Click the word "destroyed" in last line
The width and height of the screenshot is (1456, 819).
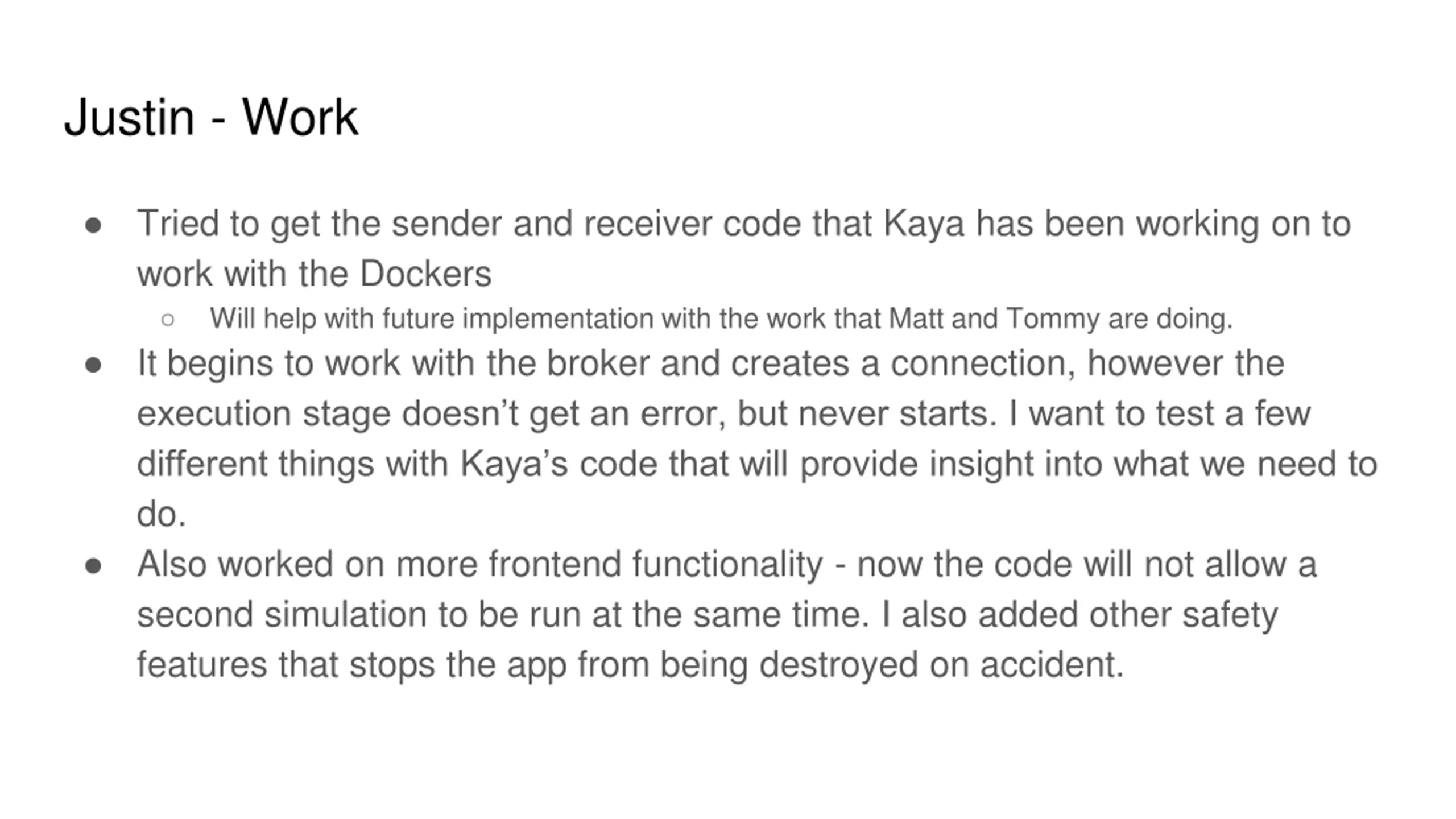(838, 665)
